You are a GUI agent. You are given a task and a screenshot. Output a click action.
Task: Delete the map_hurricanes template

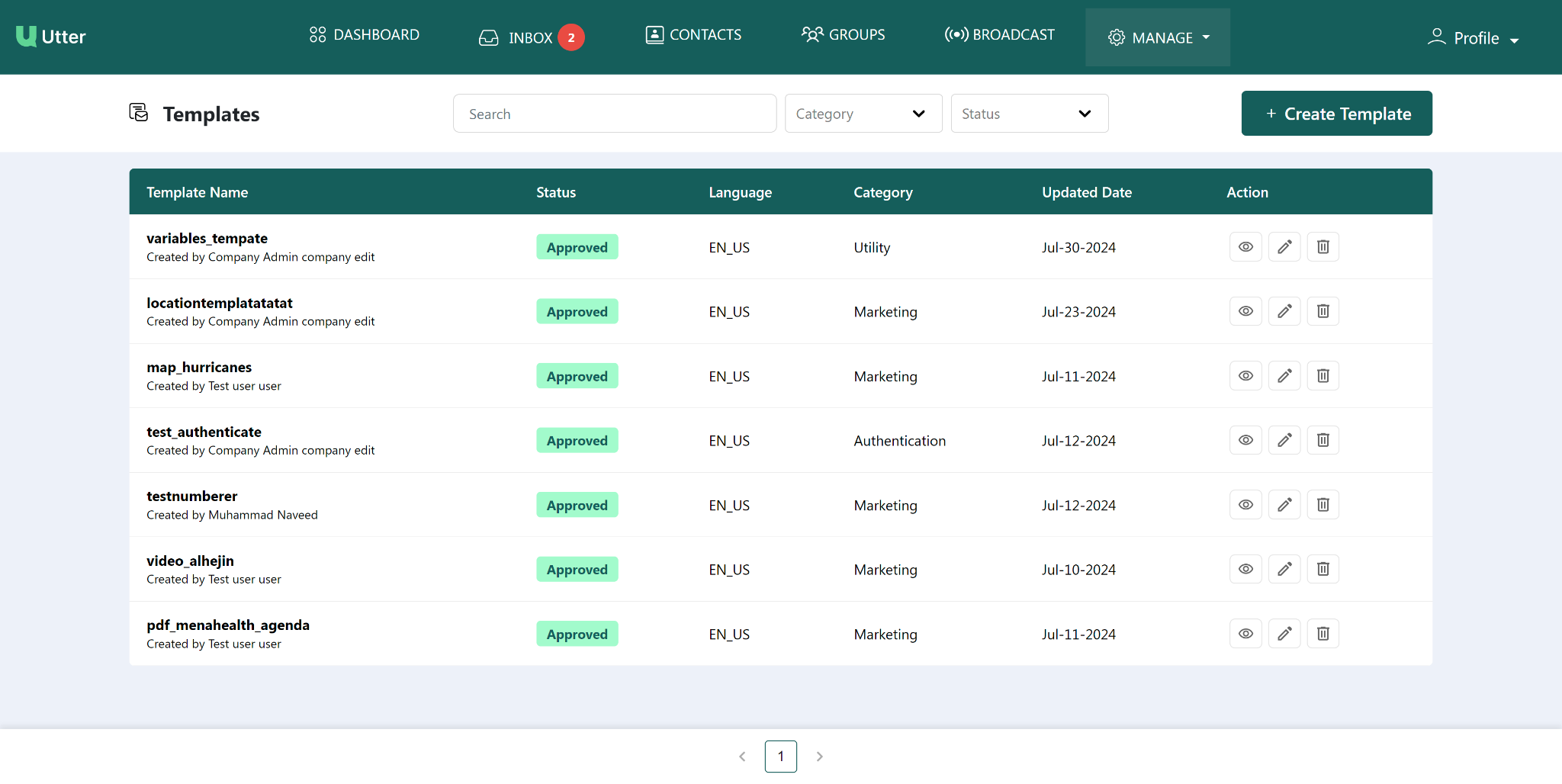pos(1323,376)
